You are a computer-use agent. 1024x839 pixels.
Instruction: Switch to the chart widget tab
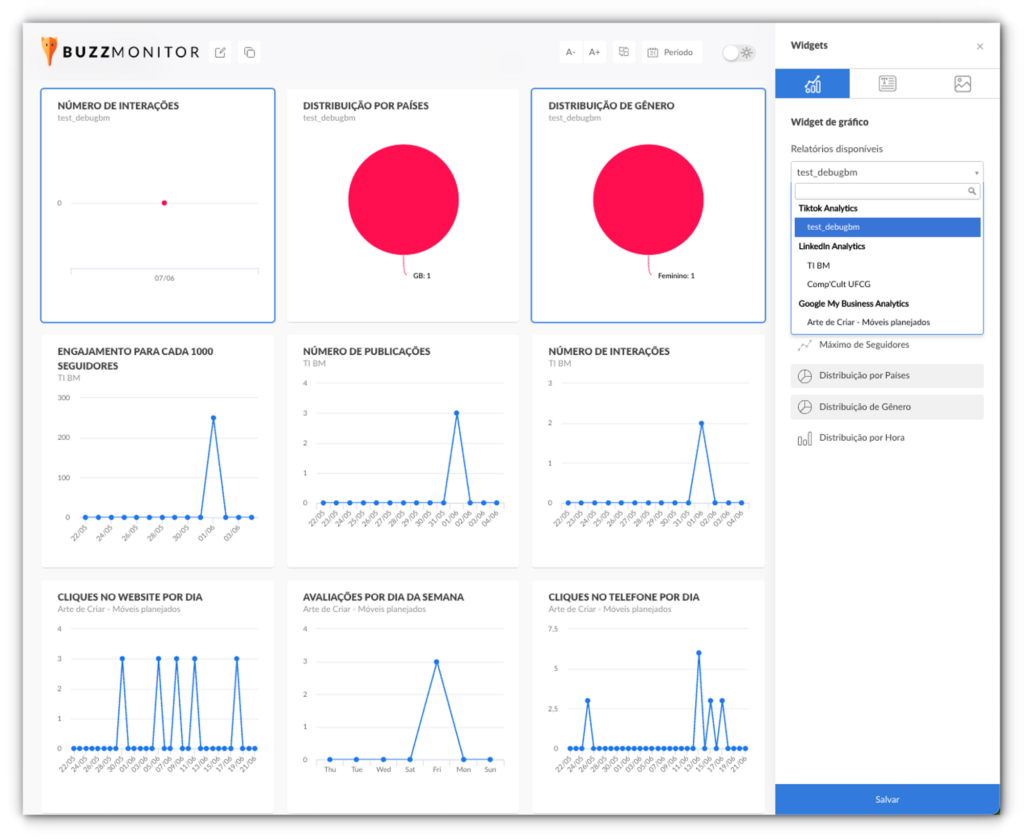(812, 84)
